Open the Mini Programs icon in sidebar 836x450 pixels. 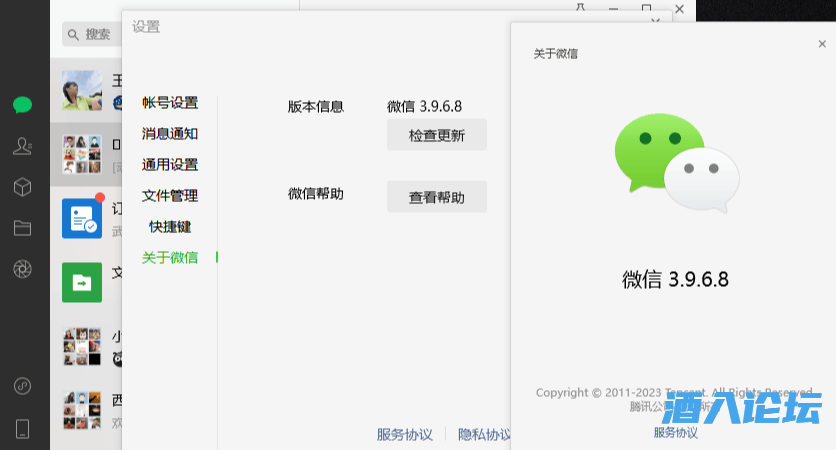click(22, 386)
